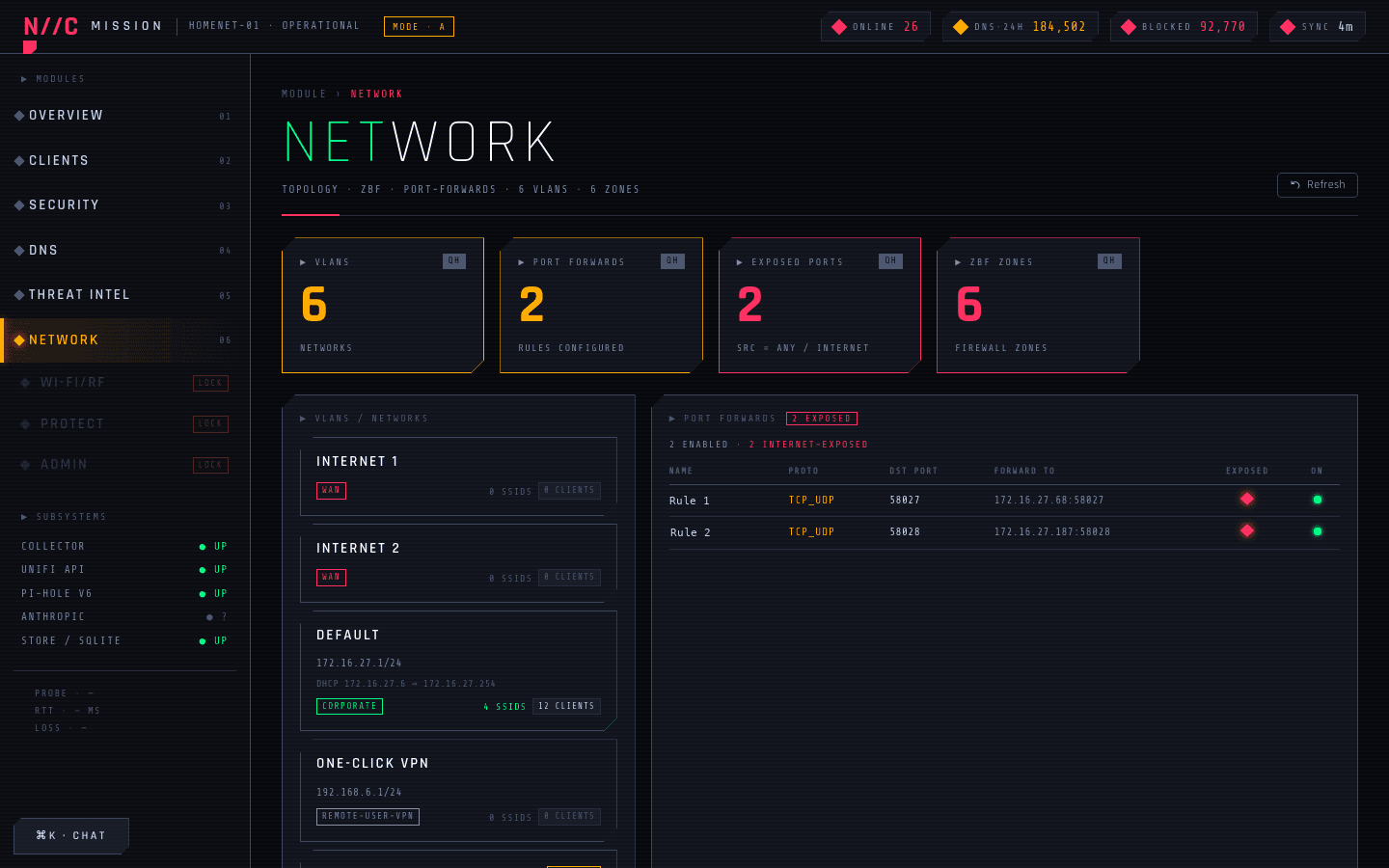Click the PI-HOLE V6 subsystem row
Image resolution: width=1389 pixels, height=868 pixels.
pyautogui.click(x=125, y=594)
